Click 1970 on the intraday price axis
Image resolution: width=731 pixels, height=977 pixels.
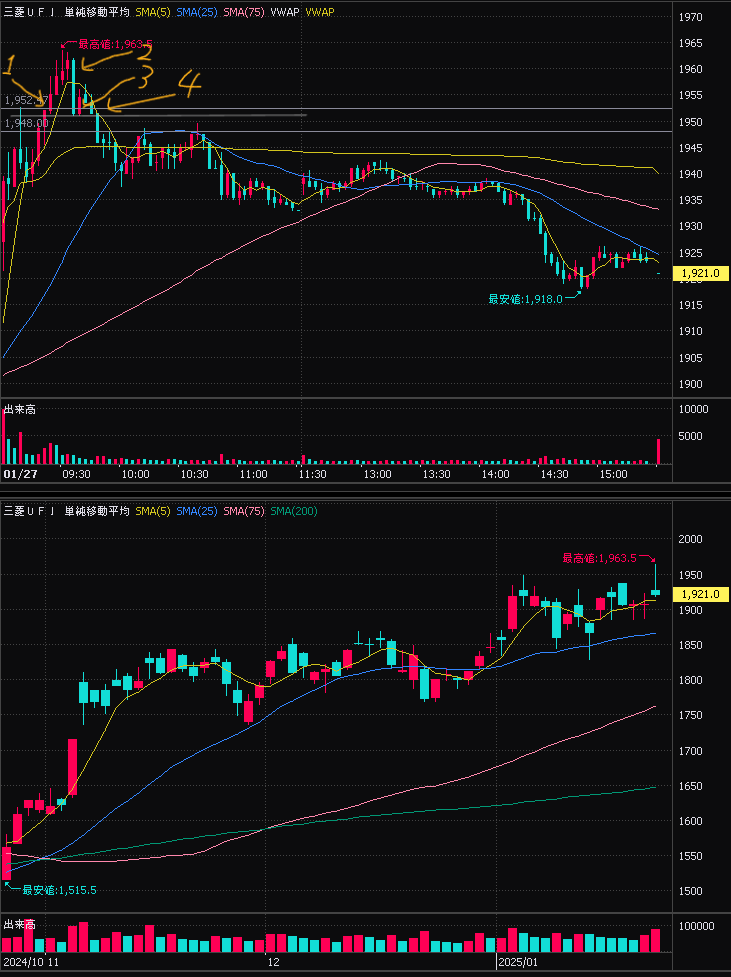pyautogui.click(x=690, y=17)
